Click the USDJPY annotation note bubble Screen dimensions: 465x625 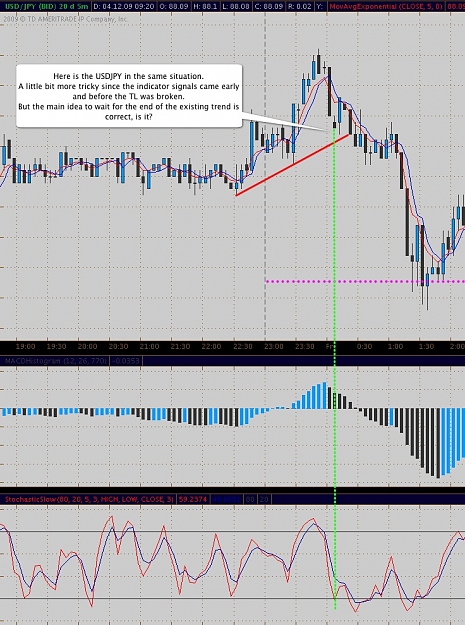tap(129, 96)
